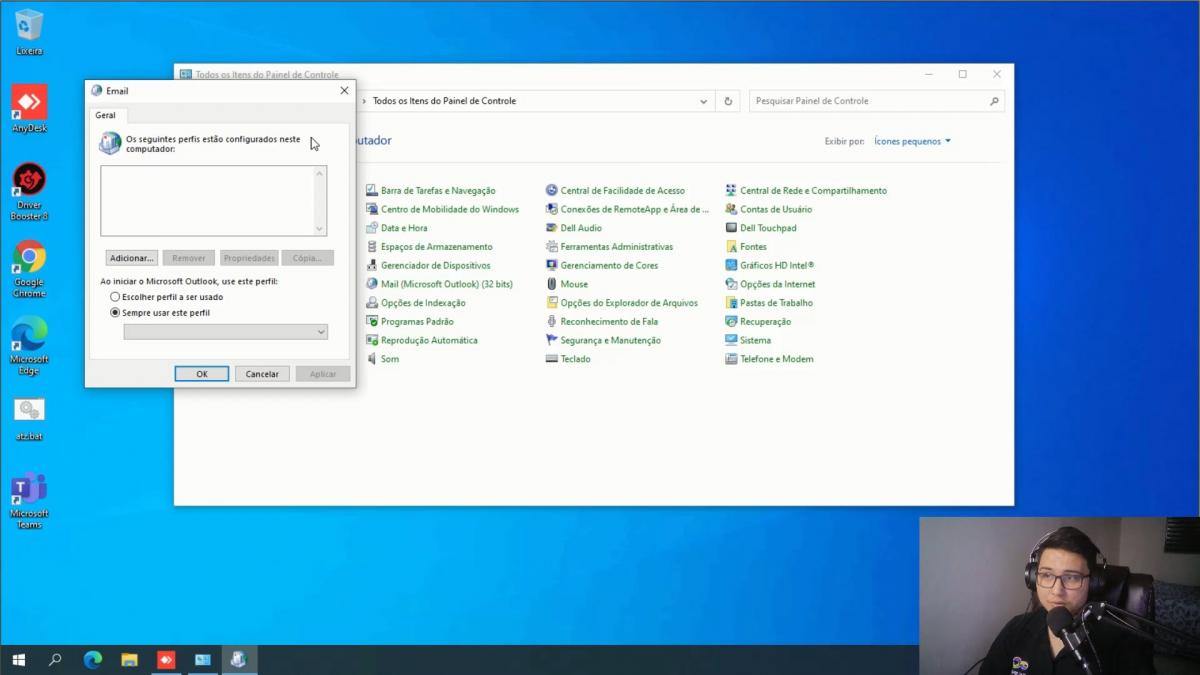1200x675 pixels.
Task: Open Programas Padrão icon
Action: point(372,321)
